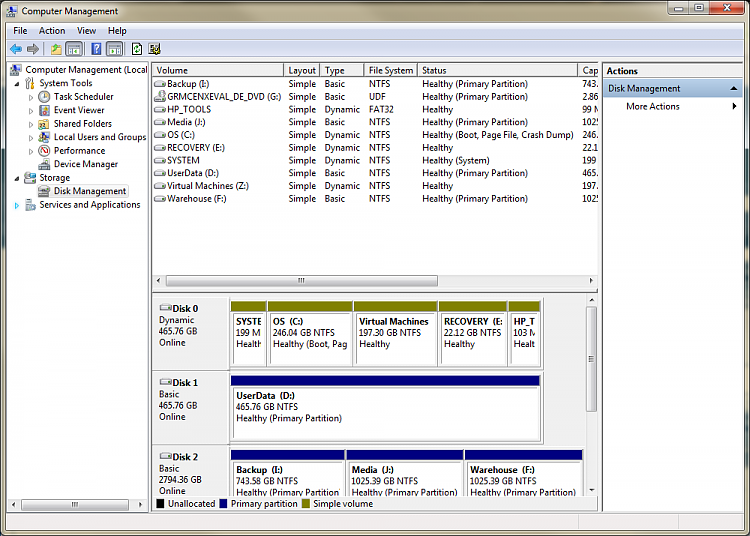
Task: Click the Disk Management tree icon
Action: click(44, 191)
